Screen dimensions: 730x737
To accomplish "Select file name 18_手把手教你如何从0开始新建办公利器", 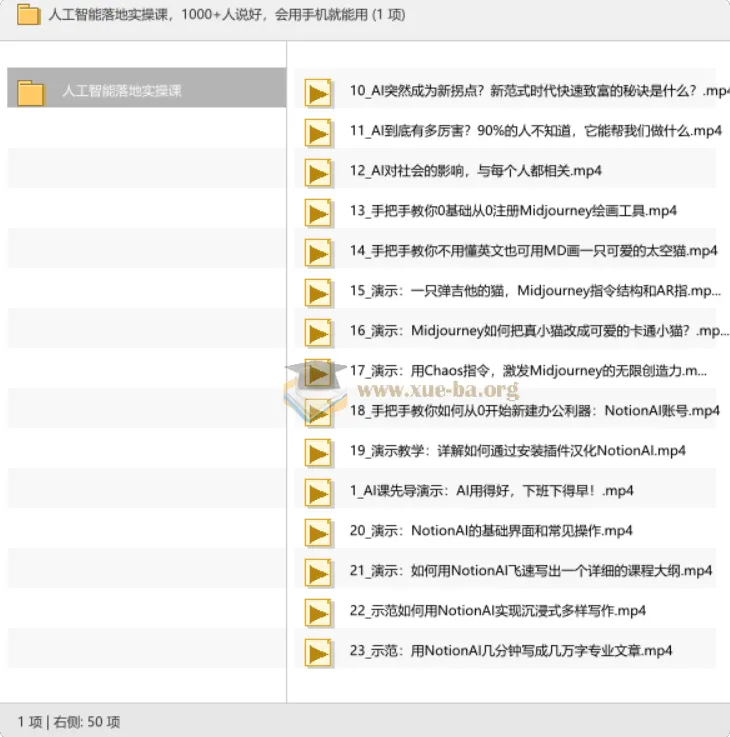I will tap(535, 410).
